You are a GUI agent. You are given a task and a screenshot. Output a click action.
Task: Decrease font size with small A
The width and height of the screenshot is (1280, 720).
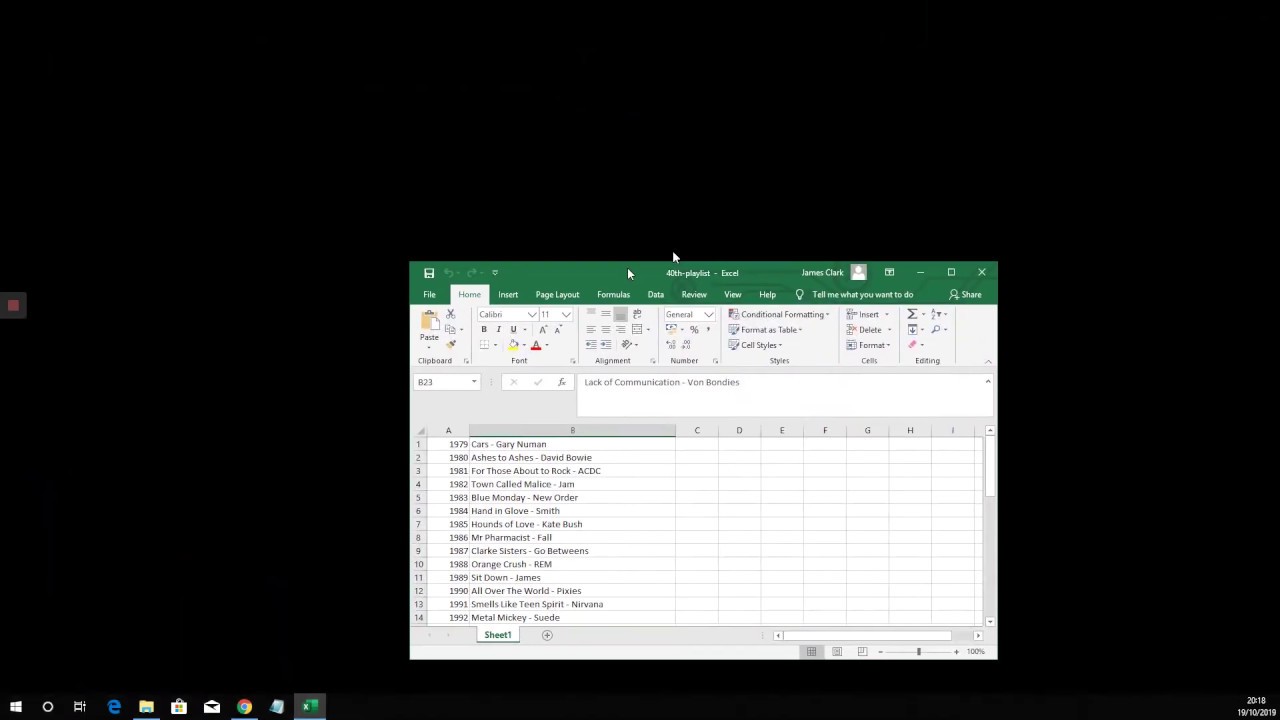pyautogui.click(x=557, y=329)
